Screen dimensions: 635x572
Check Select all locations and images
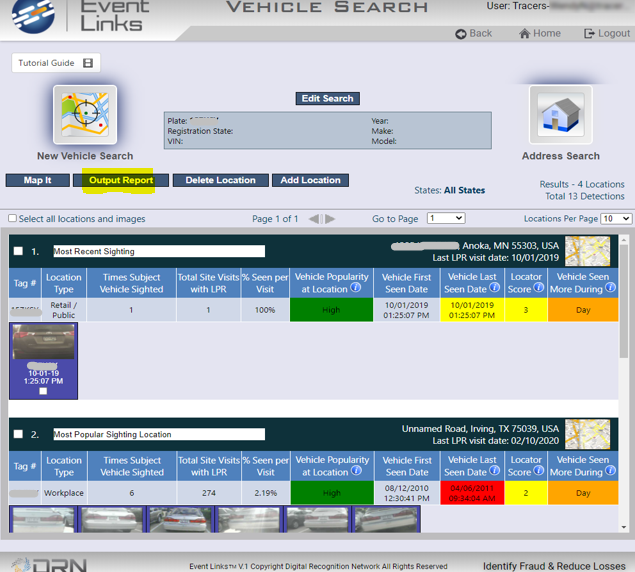pyautogui.click(x=13, y=218)
